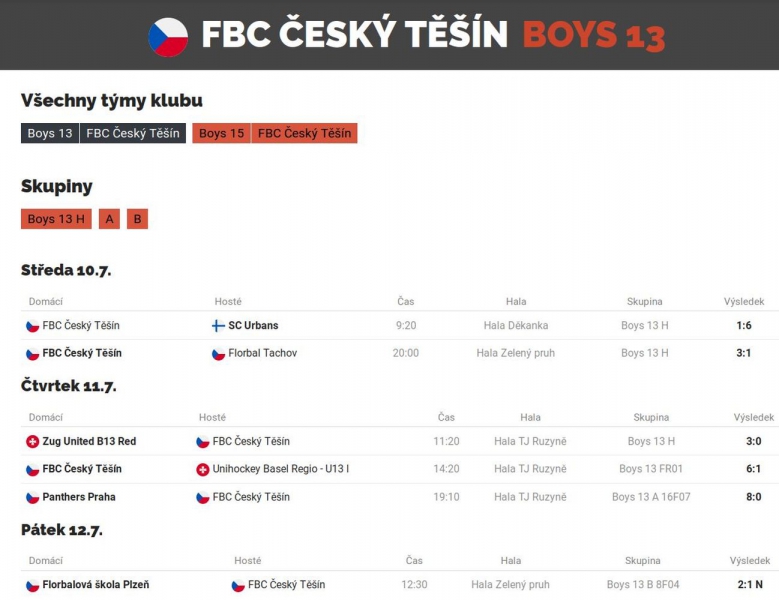Screen dimensions: 779x600
Task: Open SC Urbans team page
Action: pyautogui.click(x=253, y=326)
